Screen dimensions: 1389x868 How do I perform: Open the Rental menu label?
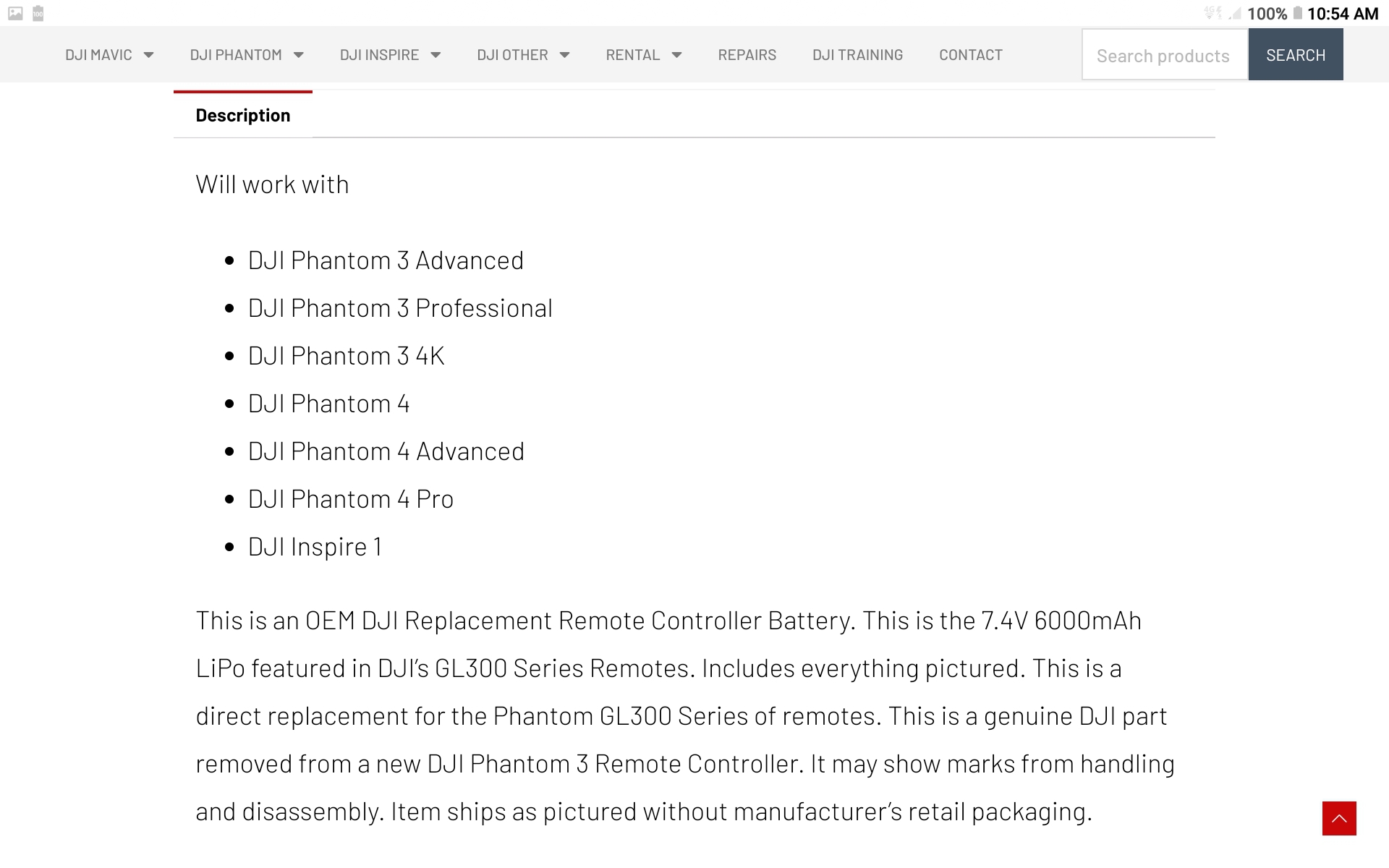tap(633, 55)
